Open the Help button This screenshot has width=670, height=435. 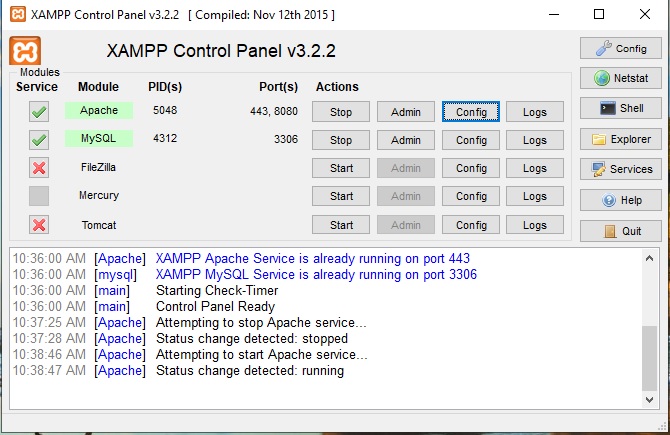pos(620,200)
